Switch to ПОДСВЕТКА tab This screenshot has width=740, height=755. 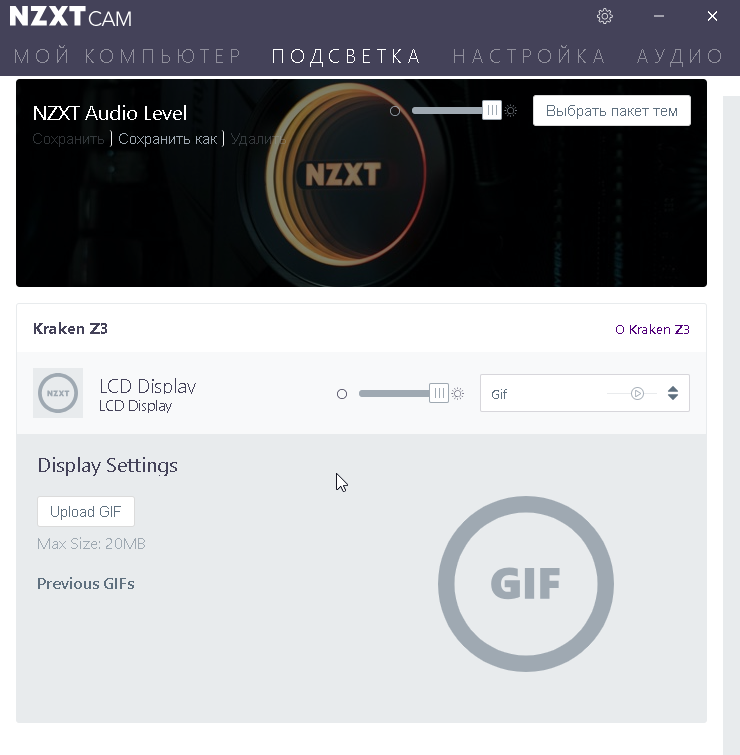[346, 56]
